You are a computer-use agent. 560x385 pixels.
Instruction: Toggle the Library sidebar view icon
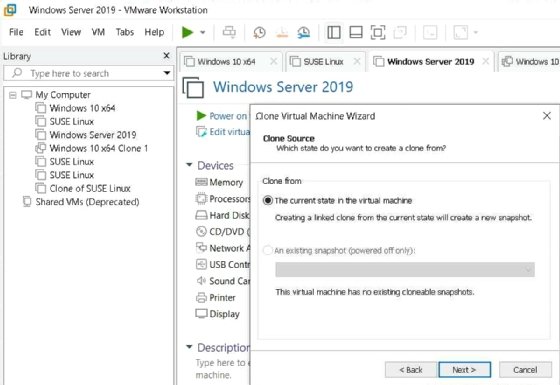(334, 32)
